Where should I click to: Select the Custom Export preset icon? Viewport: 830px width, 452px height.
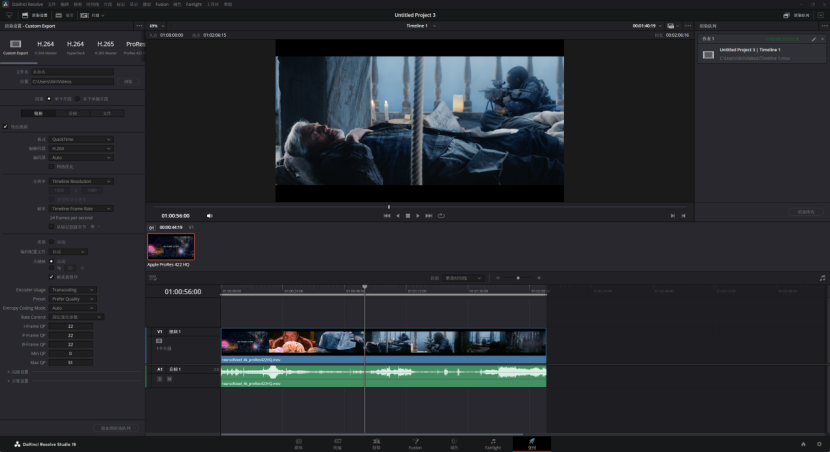click(x=15, y=44)
